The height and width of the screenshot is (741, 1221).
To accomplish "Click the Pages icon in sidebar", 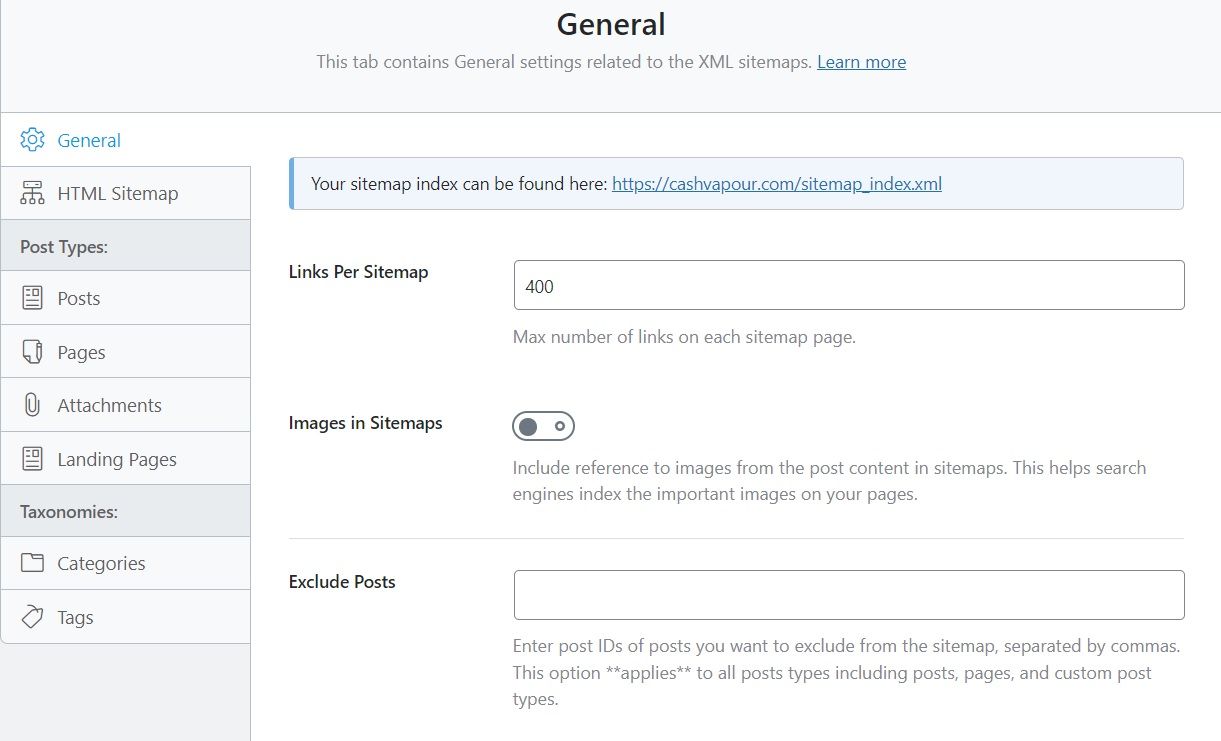I will (x=32, y=352).
